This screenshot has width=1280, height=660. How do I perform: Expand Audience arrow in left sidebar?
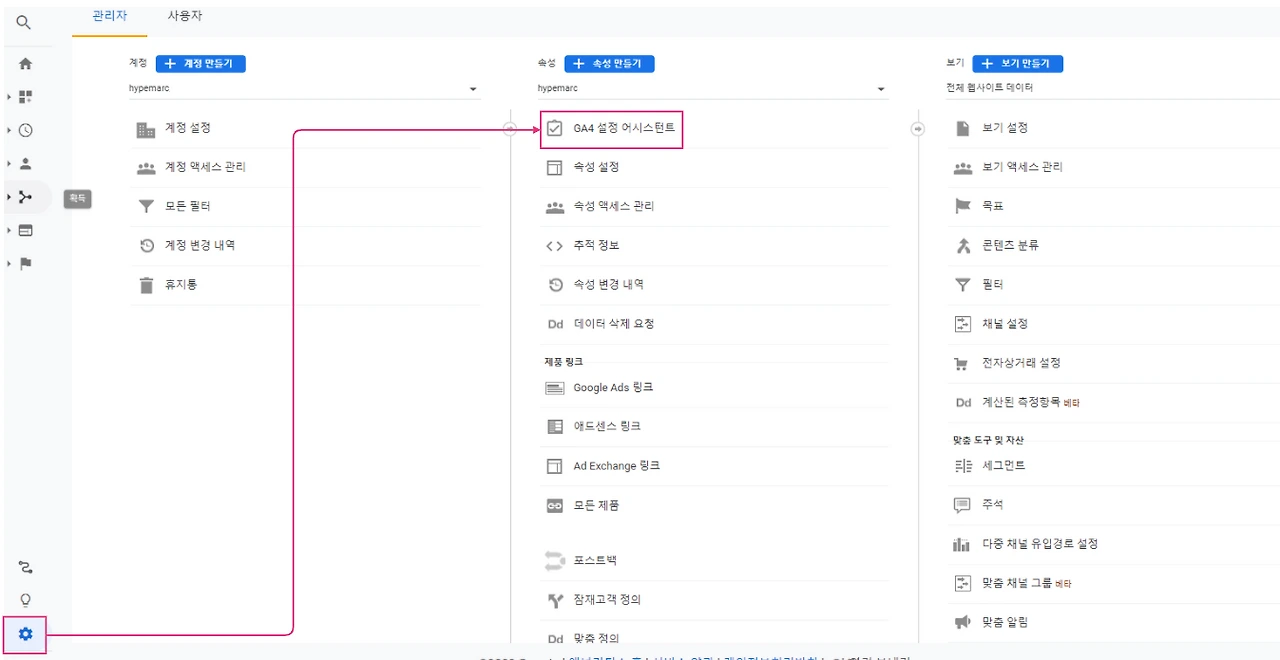pyautogui.click(x=8, y=163)
